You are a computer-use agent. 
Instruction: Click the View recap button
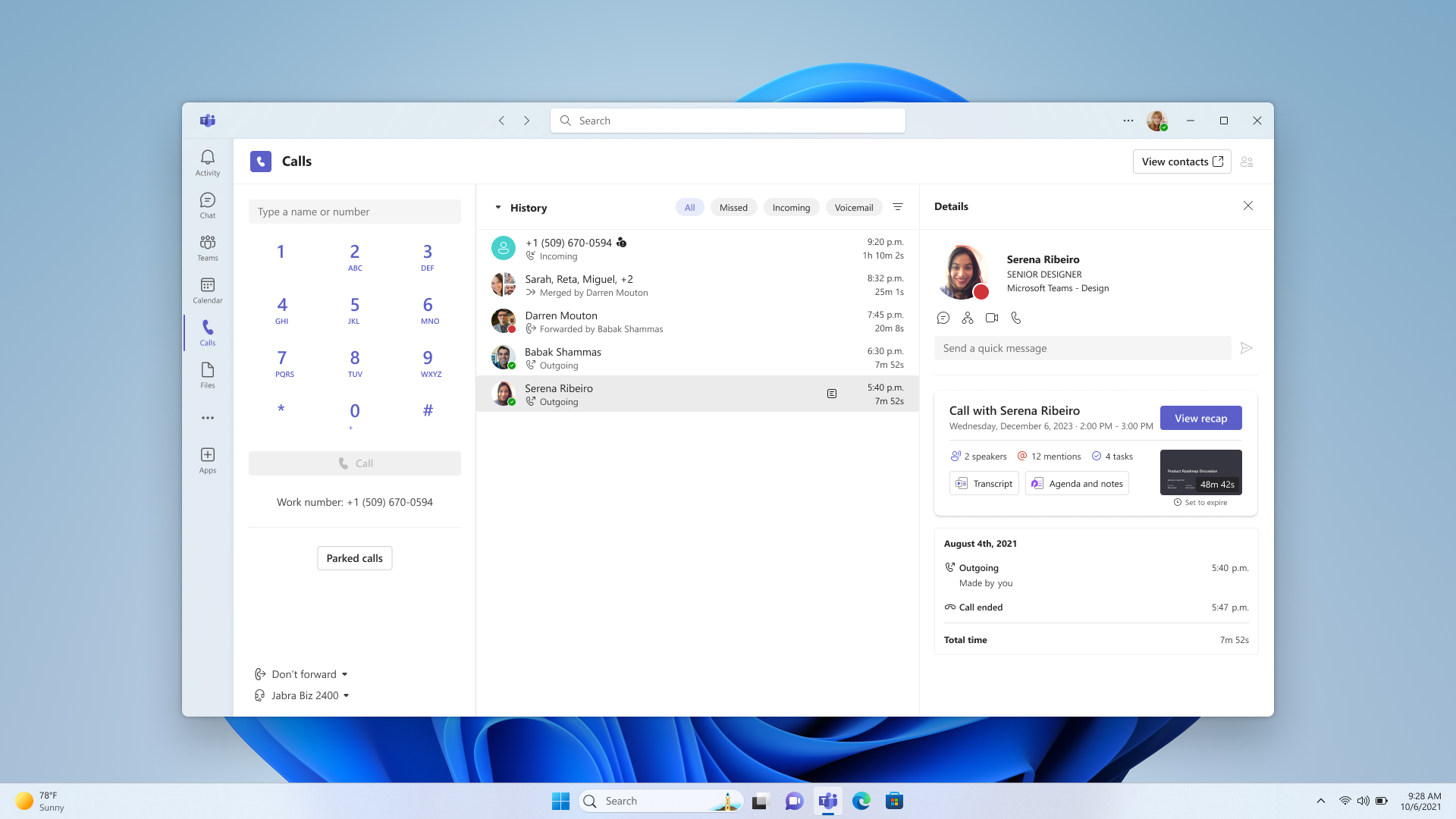[x=1200, y=418]
